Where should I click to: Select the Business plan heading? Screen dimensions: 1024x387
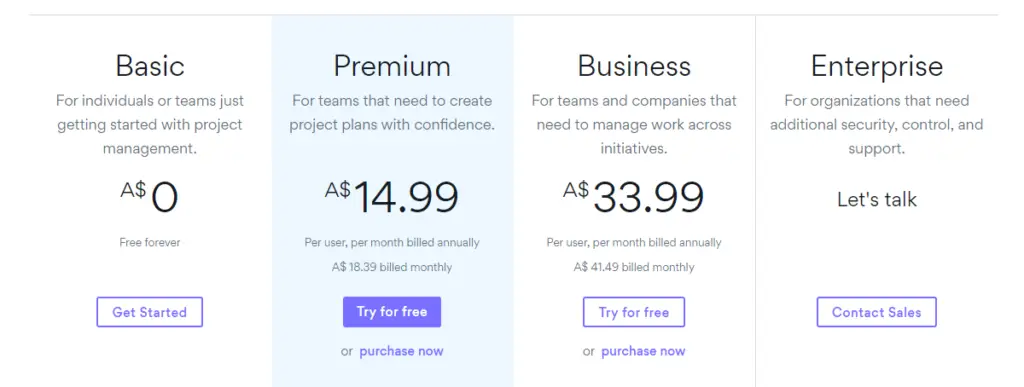click(x=634, y=66)
